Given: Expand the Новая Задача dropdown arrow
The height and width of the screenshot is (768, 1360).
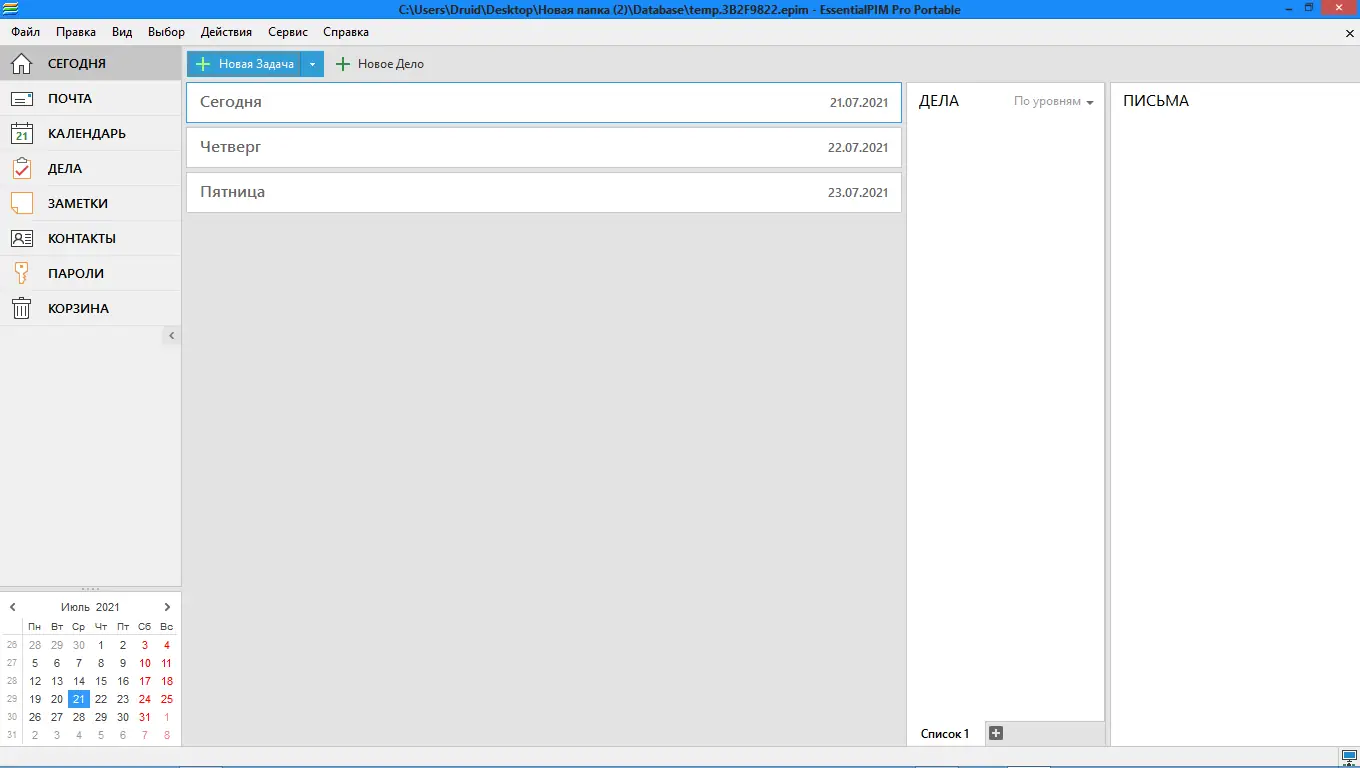Looking at the screenshot, I should point(312,64).
